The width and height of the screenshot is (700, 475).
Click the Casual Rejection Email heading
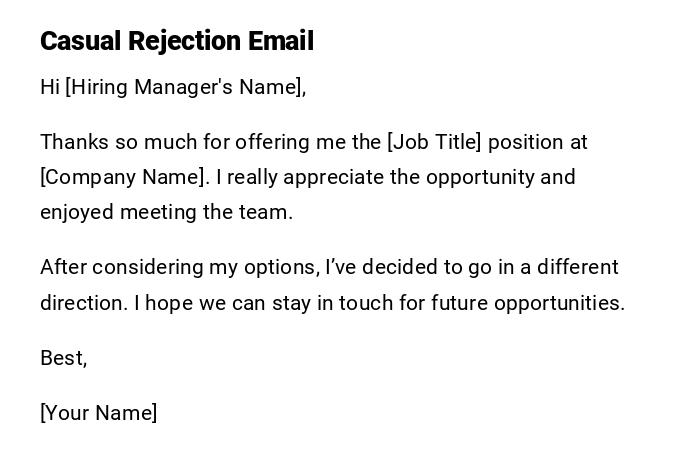177,41
